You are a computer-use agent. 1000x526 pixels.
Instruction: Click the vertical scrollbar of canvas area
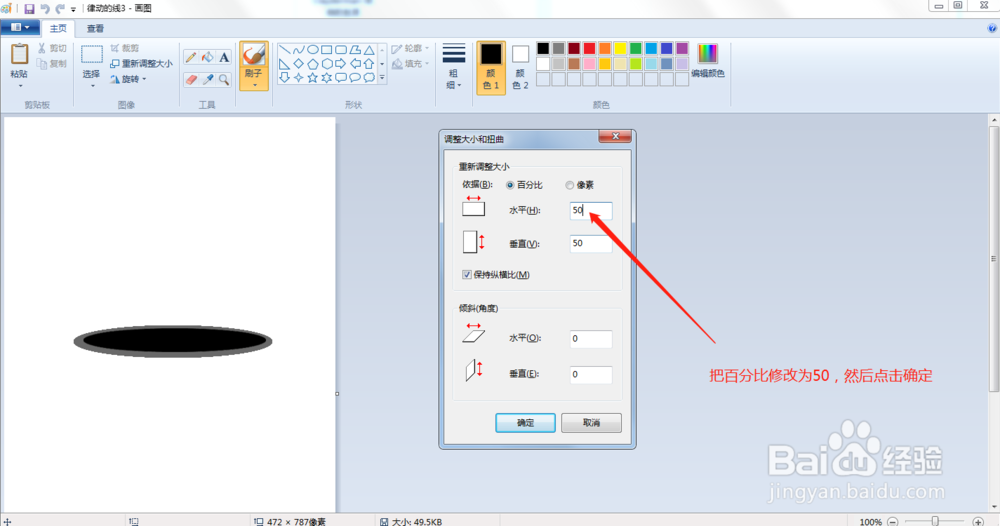[994, 258]
